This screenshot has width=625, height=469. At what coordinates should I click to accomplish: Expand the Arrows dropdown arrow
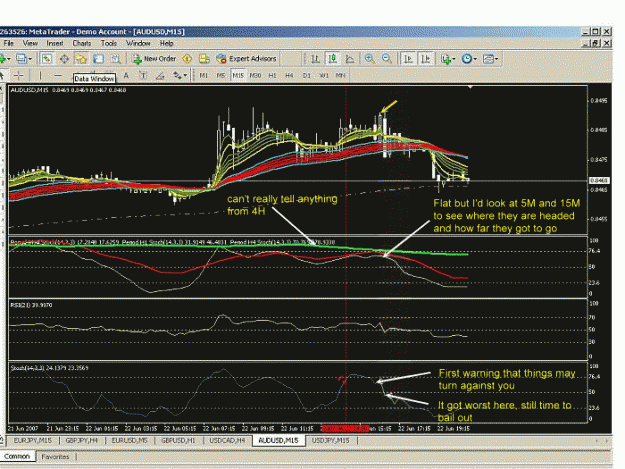tap(185, 75)
